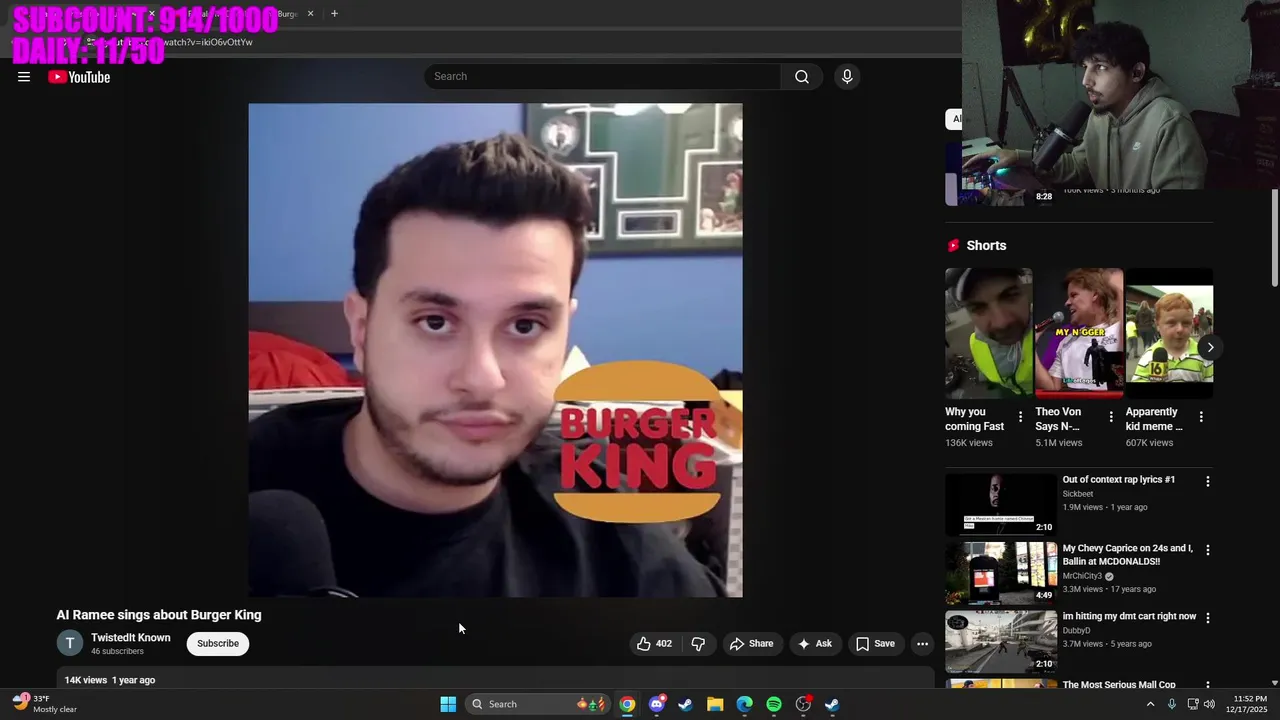This screenshot has height=720, width=1280.
Task: Open options for 'Out of context rap lyrics'
Action: point(1207,481)
